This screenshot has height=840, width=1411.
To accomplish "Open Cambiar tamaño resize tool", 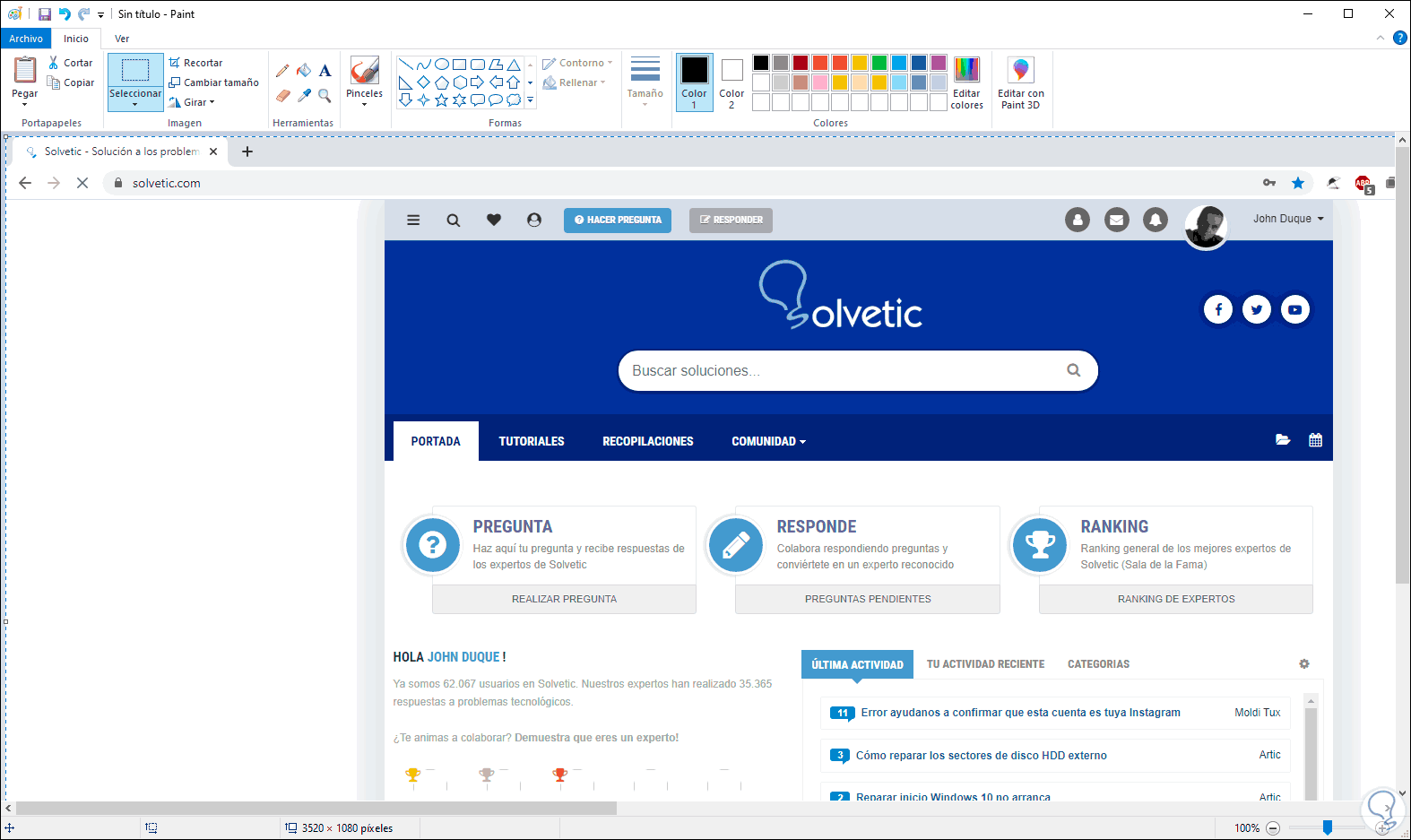I will coord(213,82).
